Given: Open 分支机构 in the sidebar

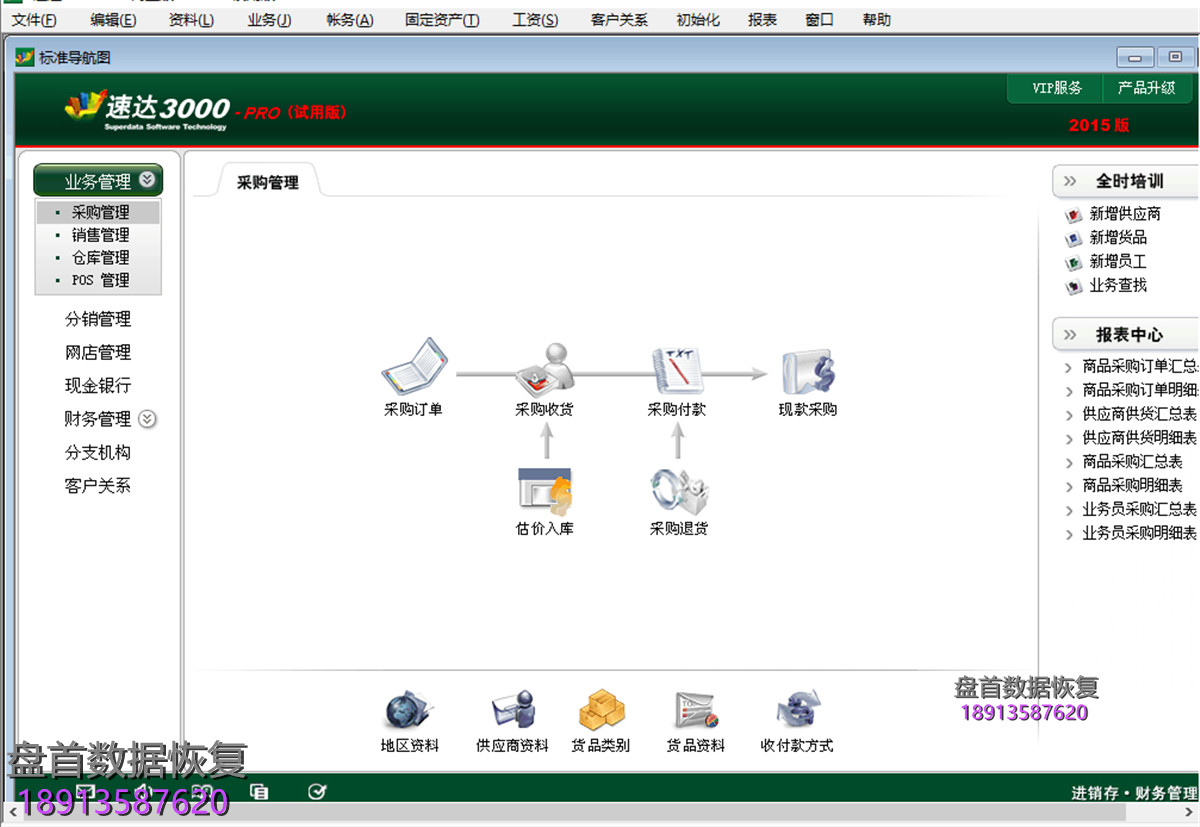Looking at the screenshot, I should tap(98, 453).
